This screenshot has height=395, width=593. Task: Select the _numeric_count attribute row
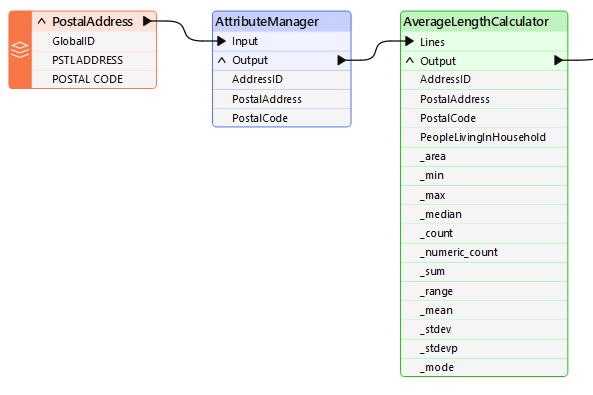click(x=484, y=252)
